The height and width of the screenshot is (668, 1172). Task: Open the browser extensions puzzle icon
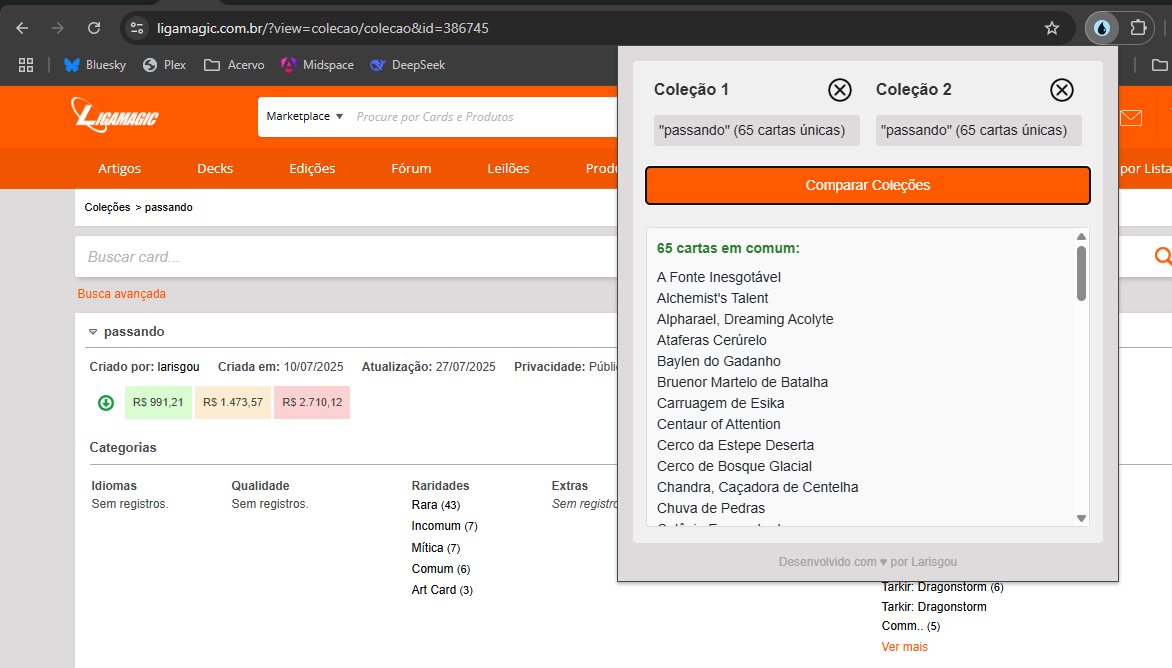(1138, 28)
